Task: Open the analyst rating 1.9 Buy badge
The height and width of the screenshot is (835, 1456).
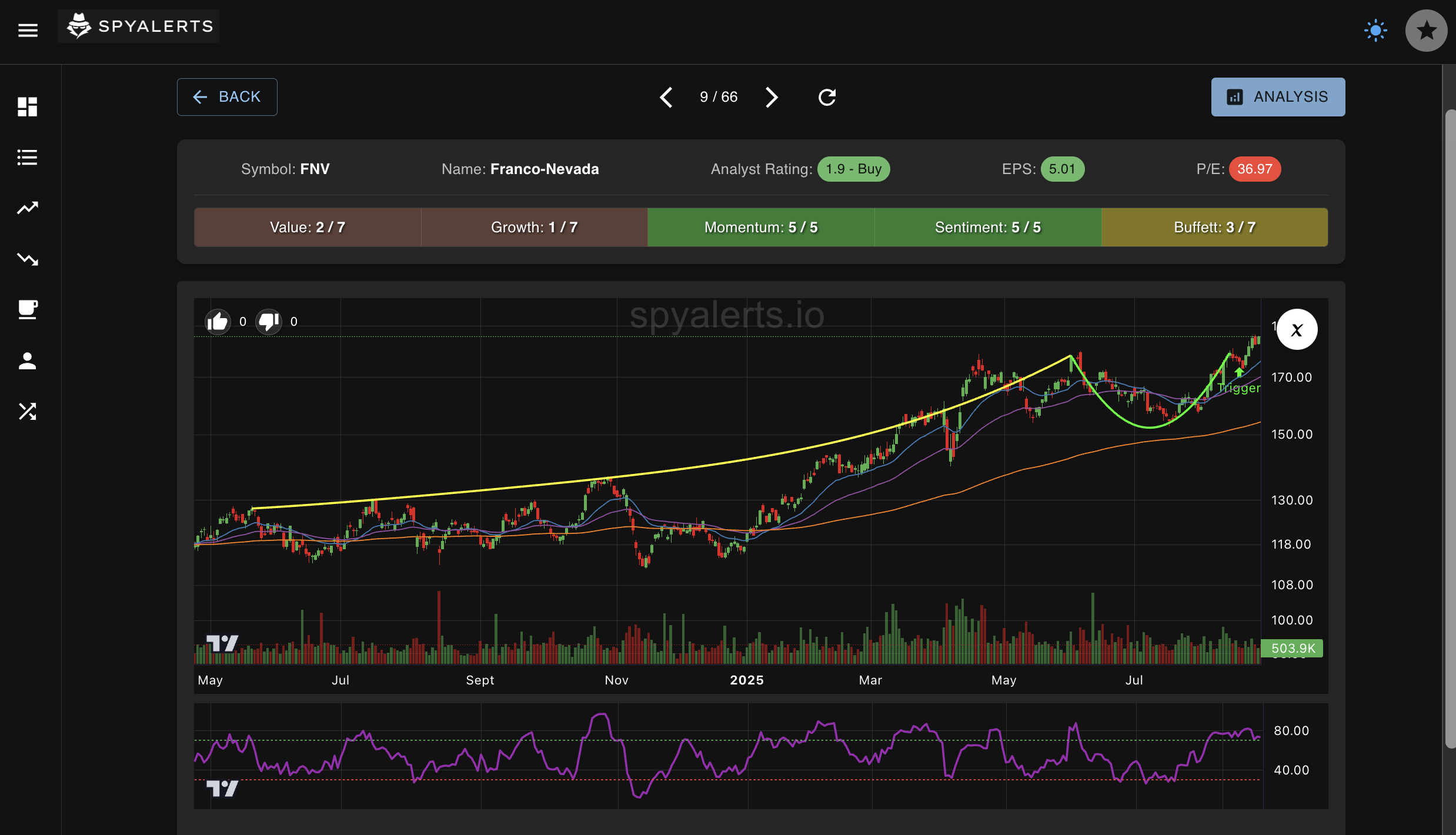Action: [853, 169]
